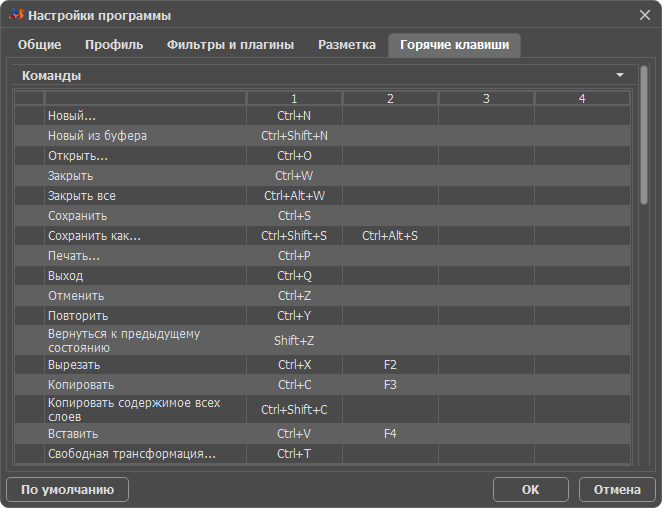Screen dimensions: 662x508
Task: Click the empty column 2 cell of Новый...
Action: point(390,116)
